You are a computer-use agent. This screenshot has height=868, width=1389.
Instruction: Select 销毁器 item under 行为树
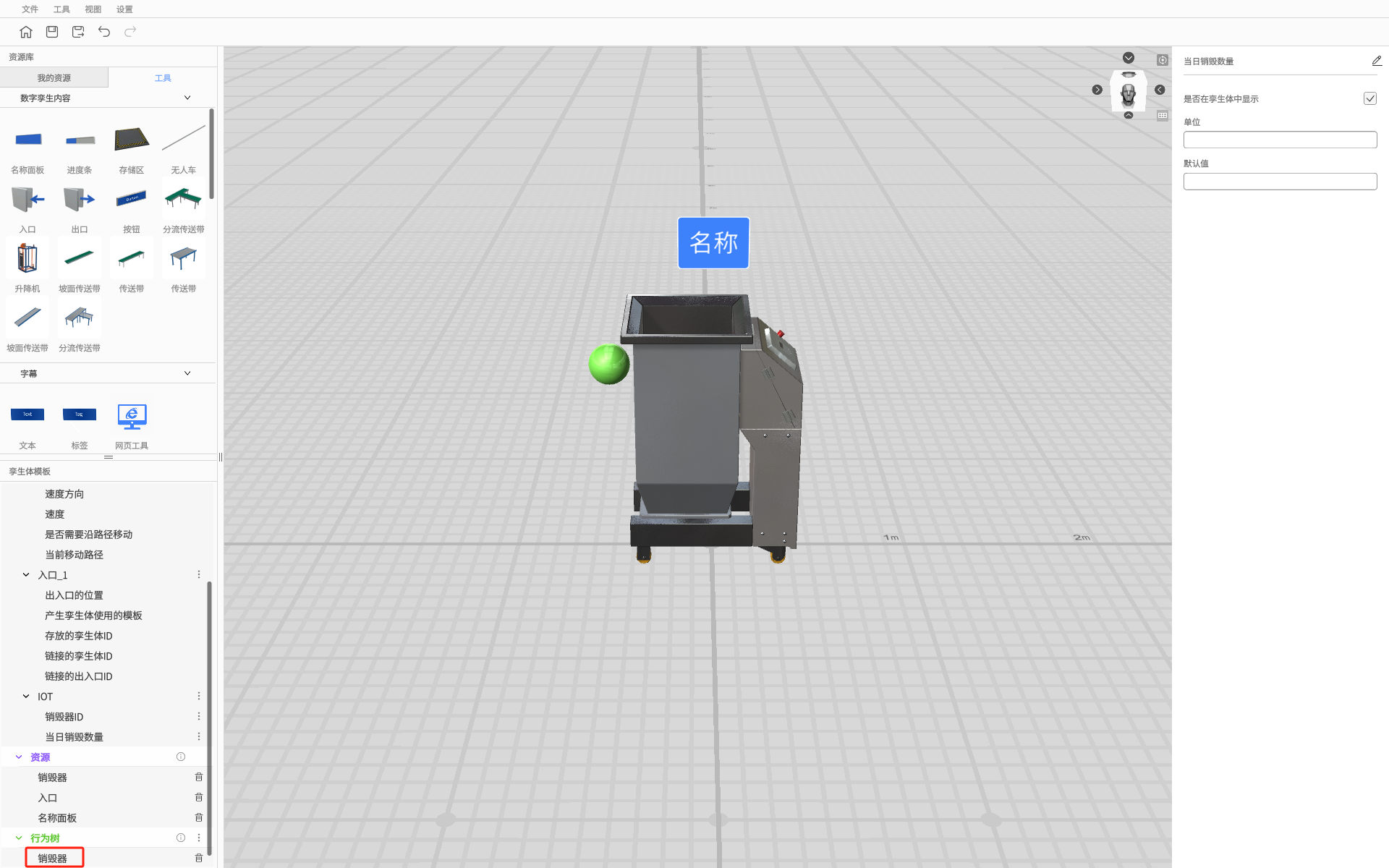53,858
